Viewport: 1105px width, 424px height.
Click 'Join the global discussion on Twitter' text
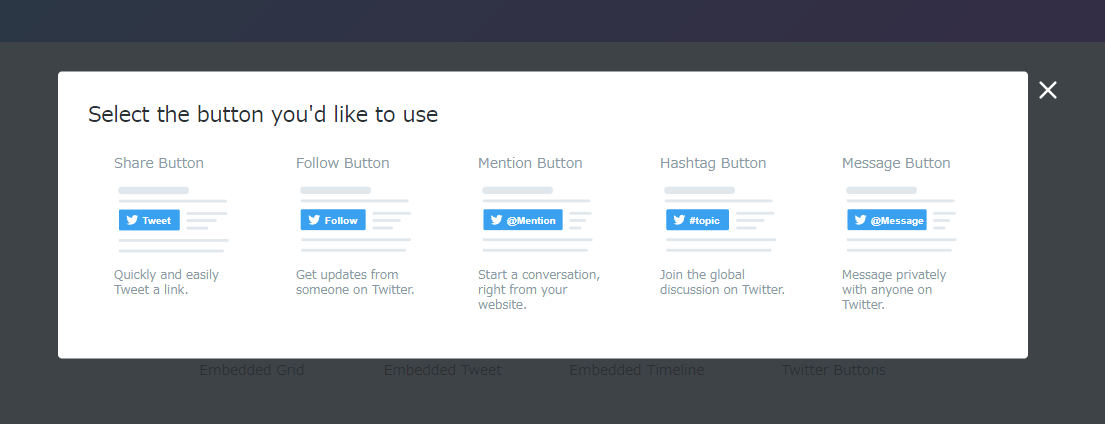tap(722, 282)
